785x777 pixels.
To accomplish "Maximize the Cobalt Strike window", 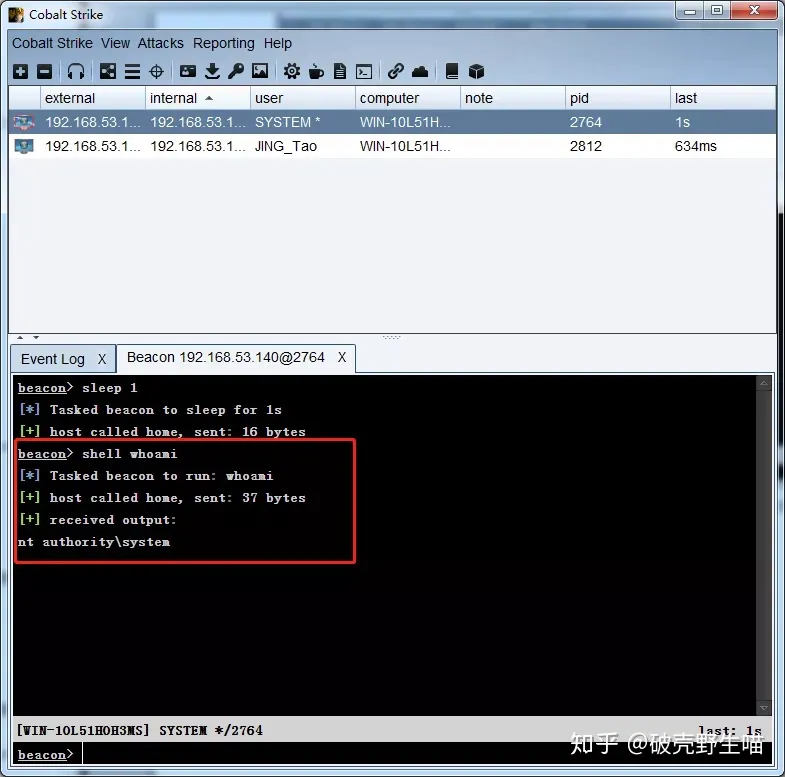I will (x=717, y=11).
